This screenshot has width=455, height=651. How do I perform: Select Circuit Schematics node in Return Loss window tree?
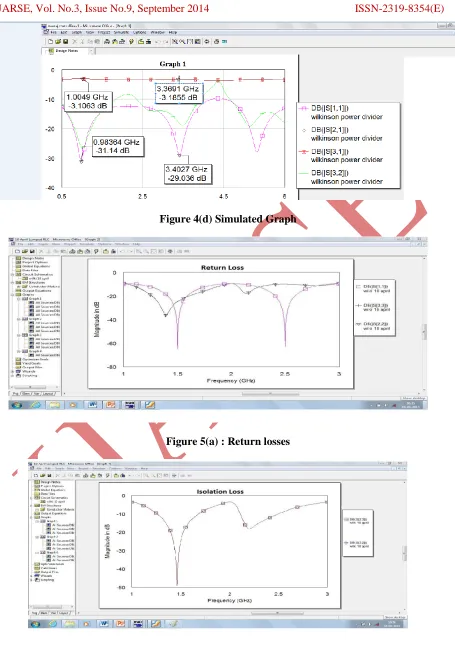pos(39,274)
